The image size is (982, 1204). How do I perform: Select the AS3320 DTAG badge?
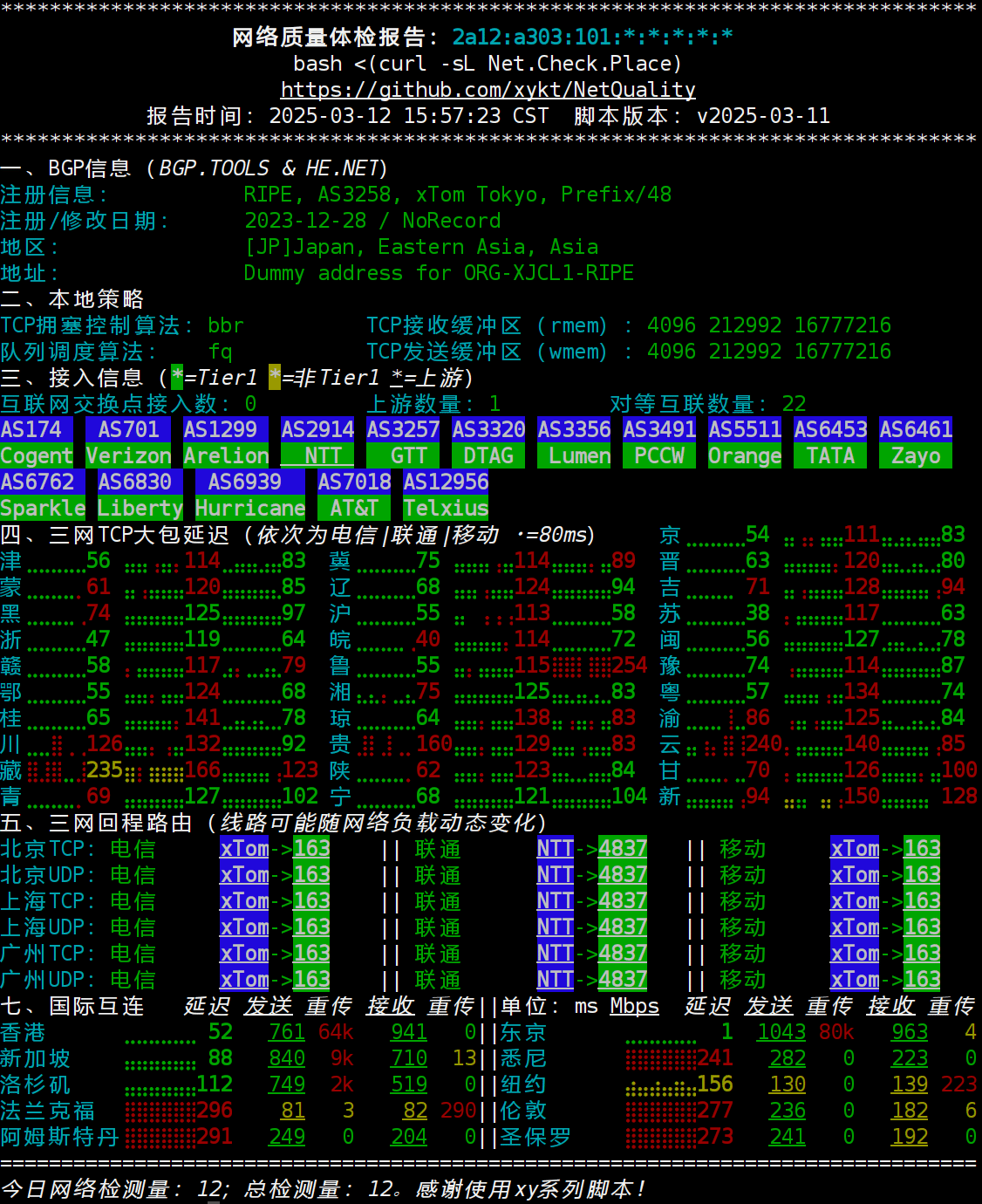click(488, 442)
